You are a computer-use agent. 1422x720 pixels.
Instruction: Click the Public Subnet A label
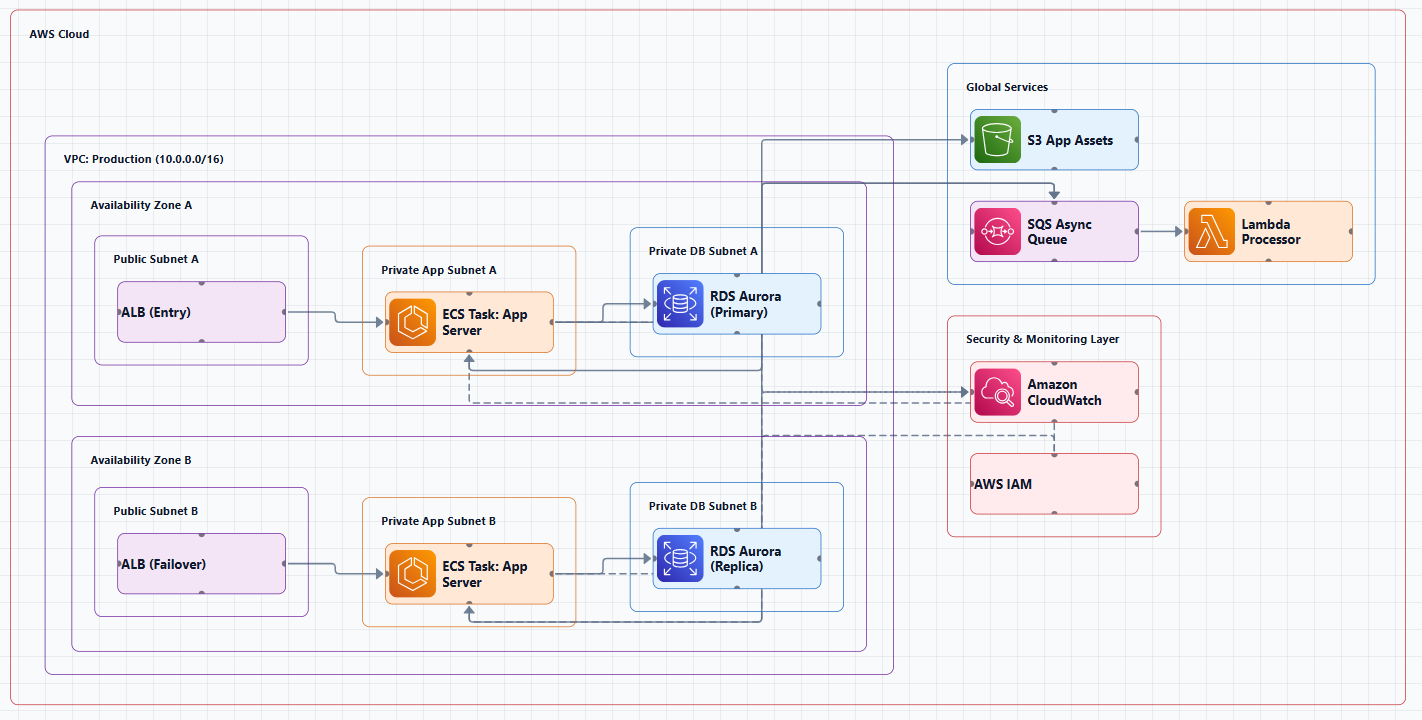tap(156, 259)
